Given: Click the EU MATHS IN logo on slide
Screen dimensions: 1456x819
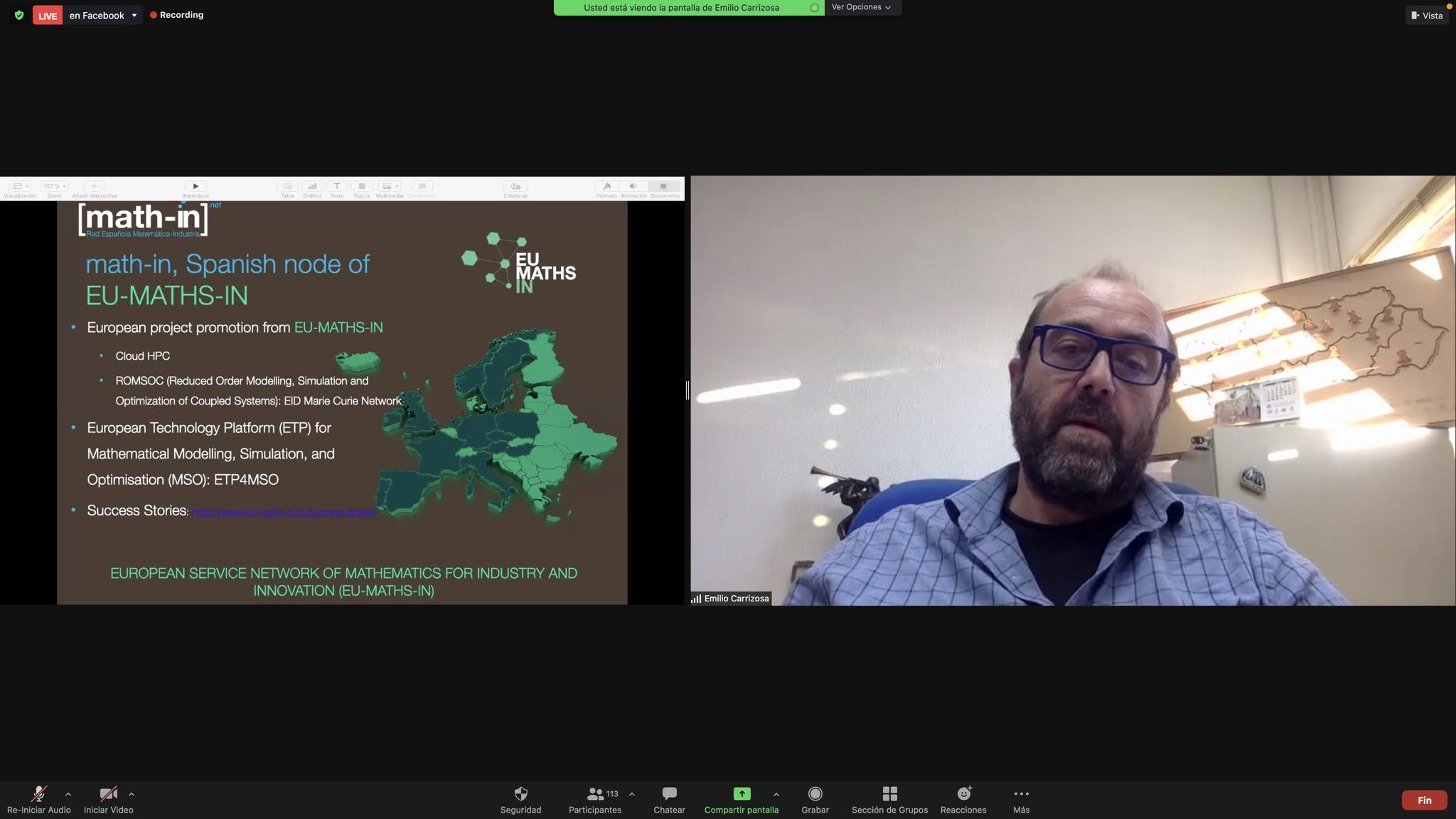Looking at the screenshot, I should [519, 262].
